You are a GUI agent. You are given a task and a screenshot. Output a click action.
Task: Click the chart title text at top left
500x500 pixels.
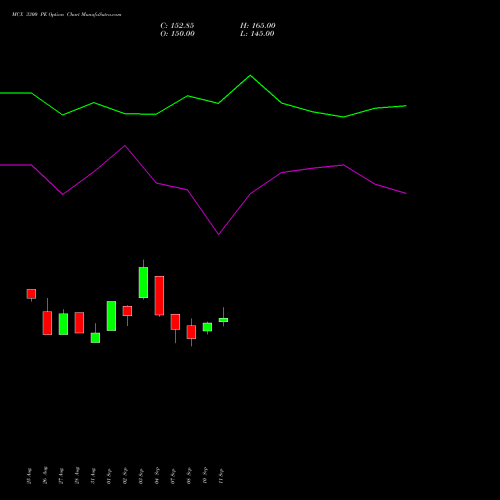click(67, 14)
